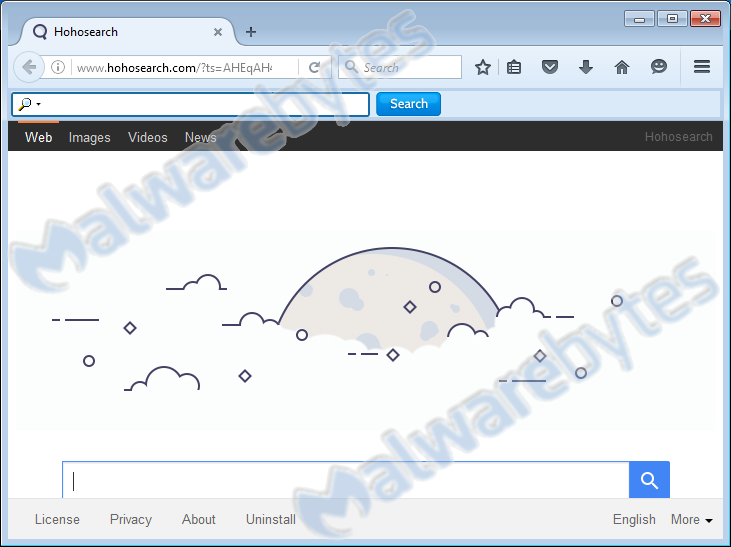
Task: Reload the page with refresh icon
Action: pos(314,68)
